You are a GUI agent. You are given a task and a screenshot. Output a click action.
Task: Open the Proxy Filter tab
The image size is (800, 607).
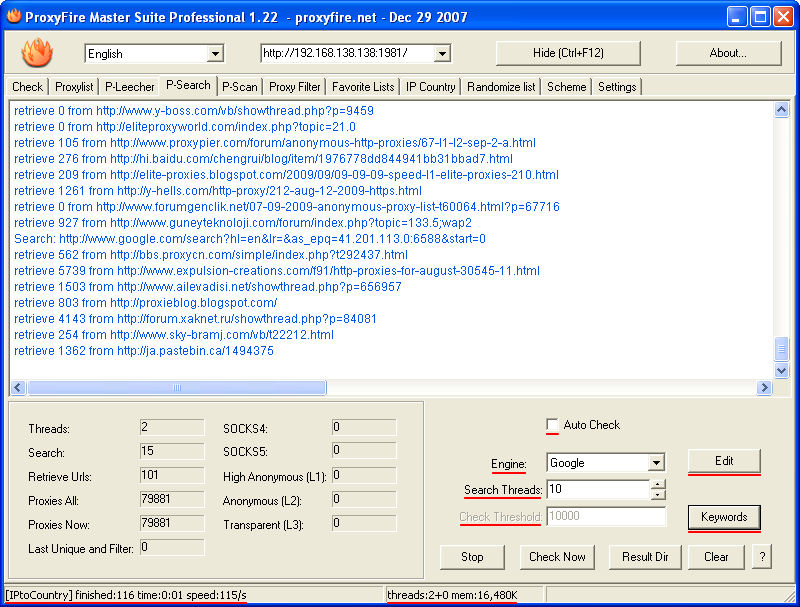point(294,87)
